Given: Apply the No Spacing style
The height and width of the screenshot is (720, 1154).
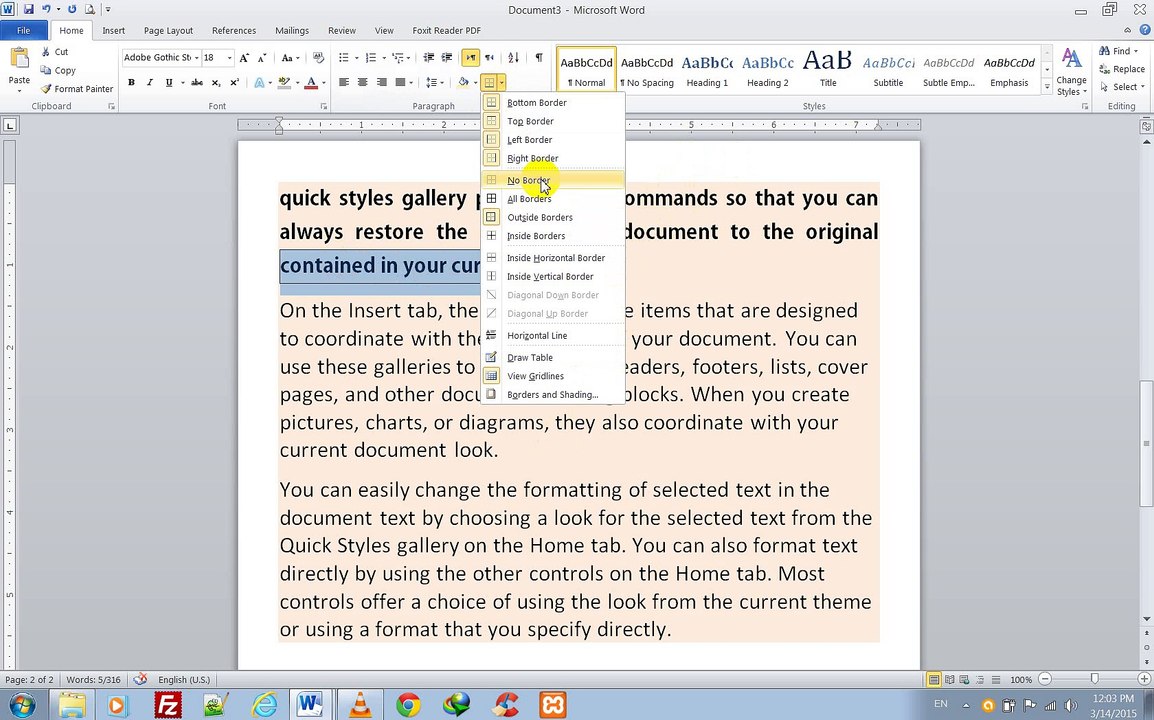Looking at the screenshot, I should pos(647,69).
